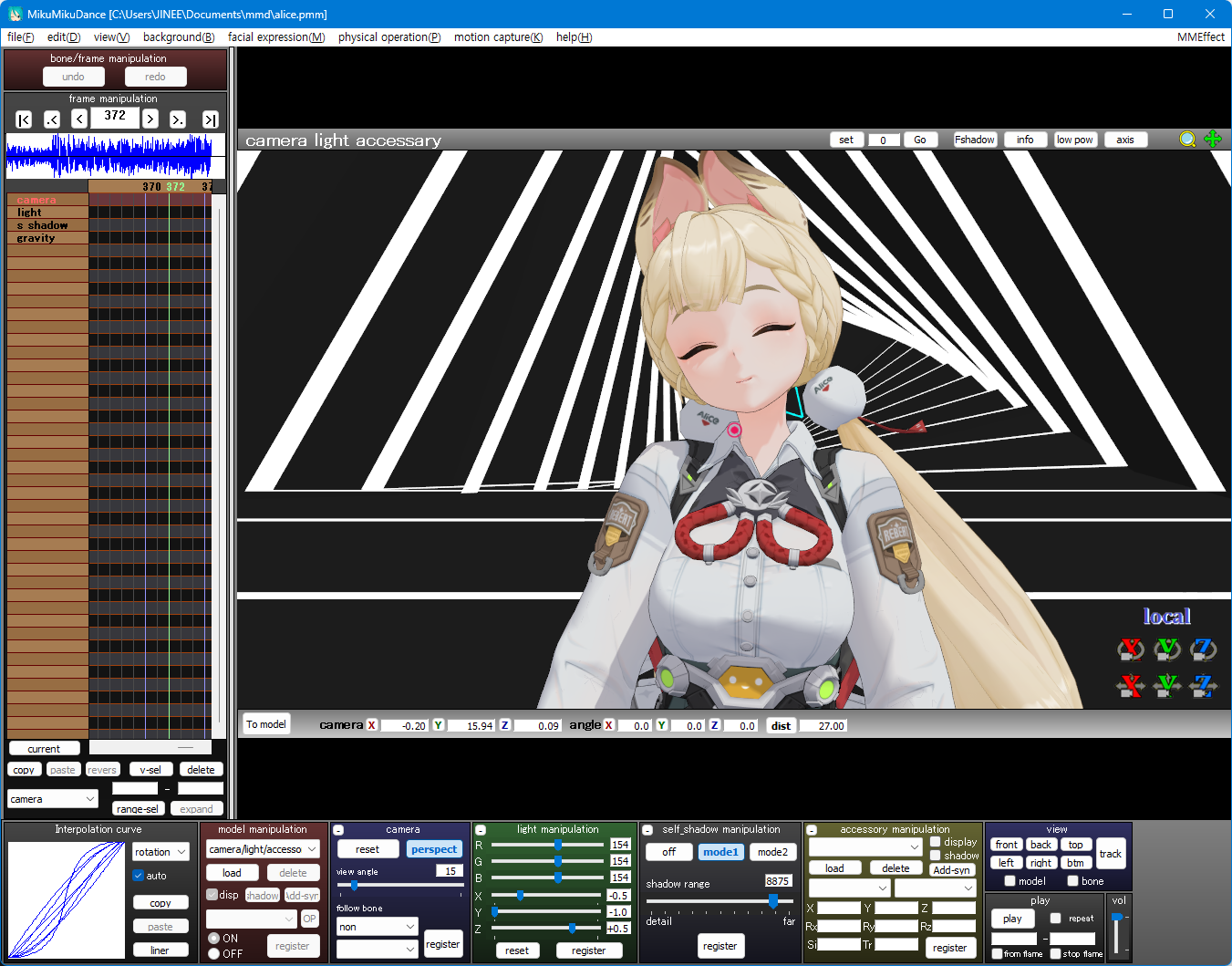This screenshot has height=966, width=1232.
Task: Adjust the vol volume slider
Action: pyautogui.click(x=1117, y=934)
